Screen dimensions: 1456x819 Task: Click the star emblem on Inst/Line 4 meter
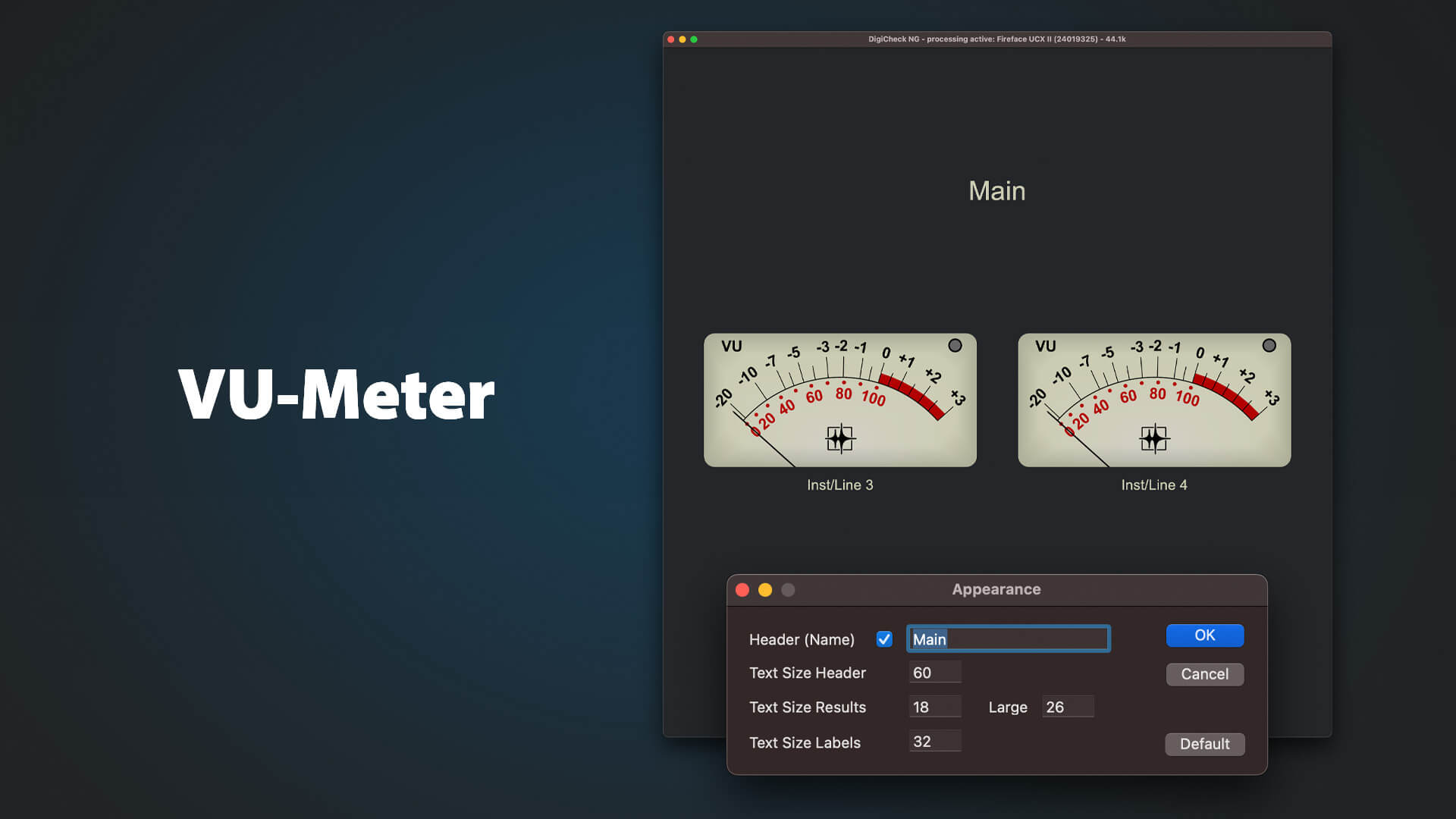click(1154, 438)
